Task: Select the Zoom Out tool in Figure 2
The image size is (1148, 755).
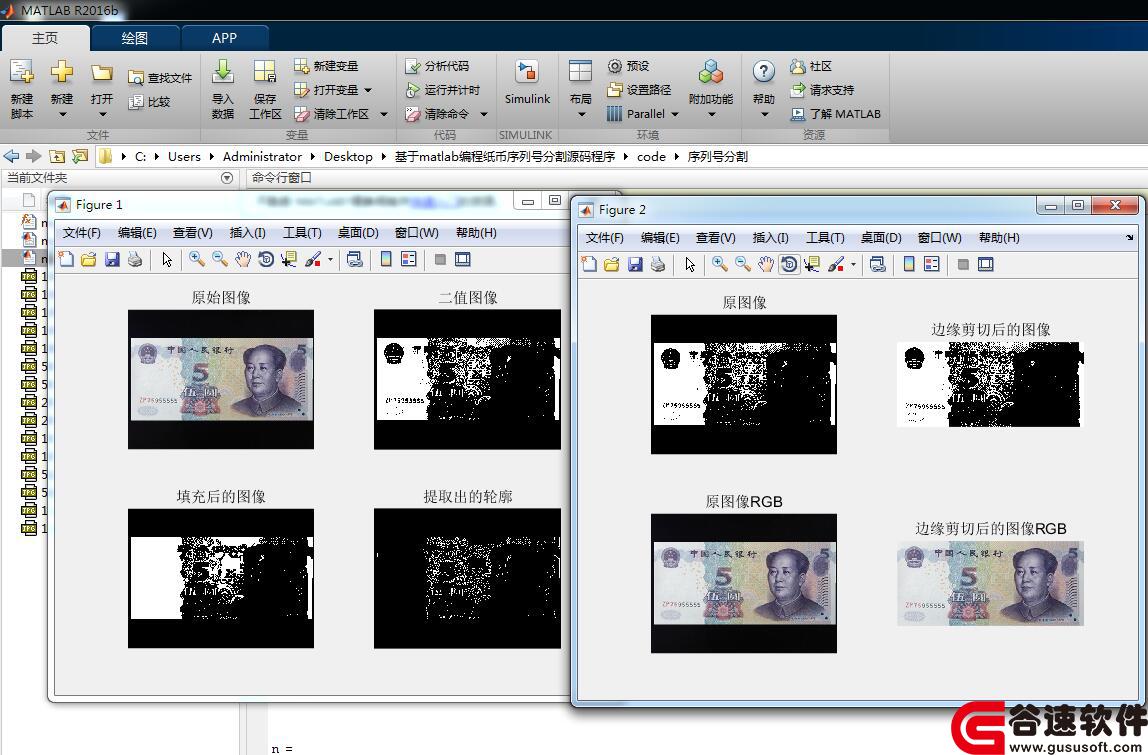Action: 742,264
